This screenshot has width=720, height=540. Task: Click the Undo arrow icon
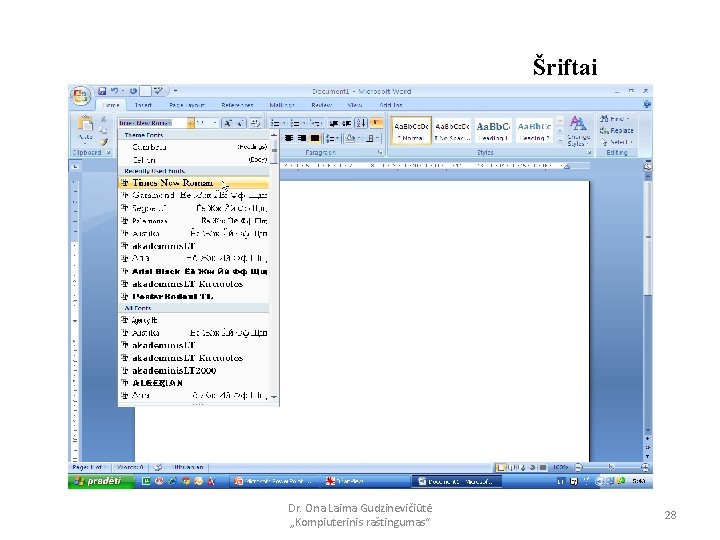tap(115, 91)
